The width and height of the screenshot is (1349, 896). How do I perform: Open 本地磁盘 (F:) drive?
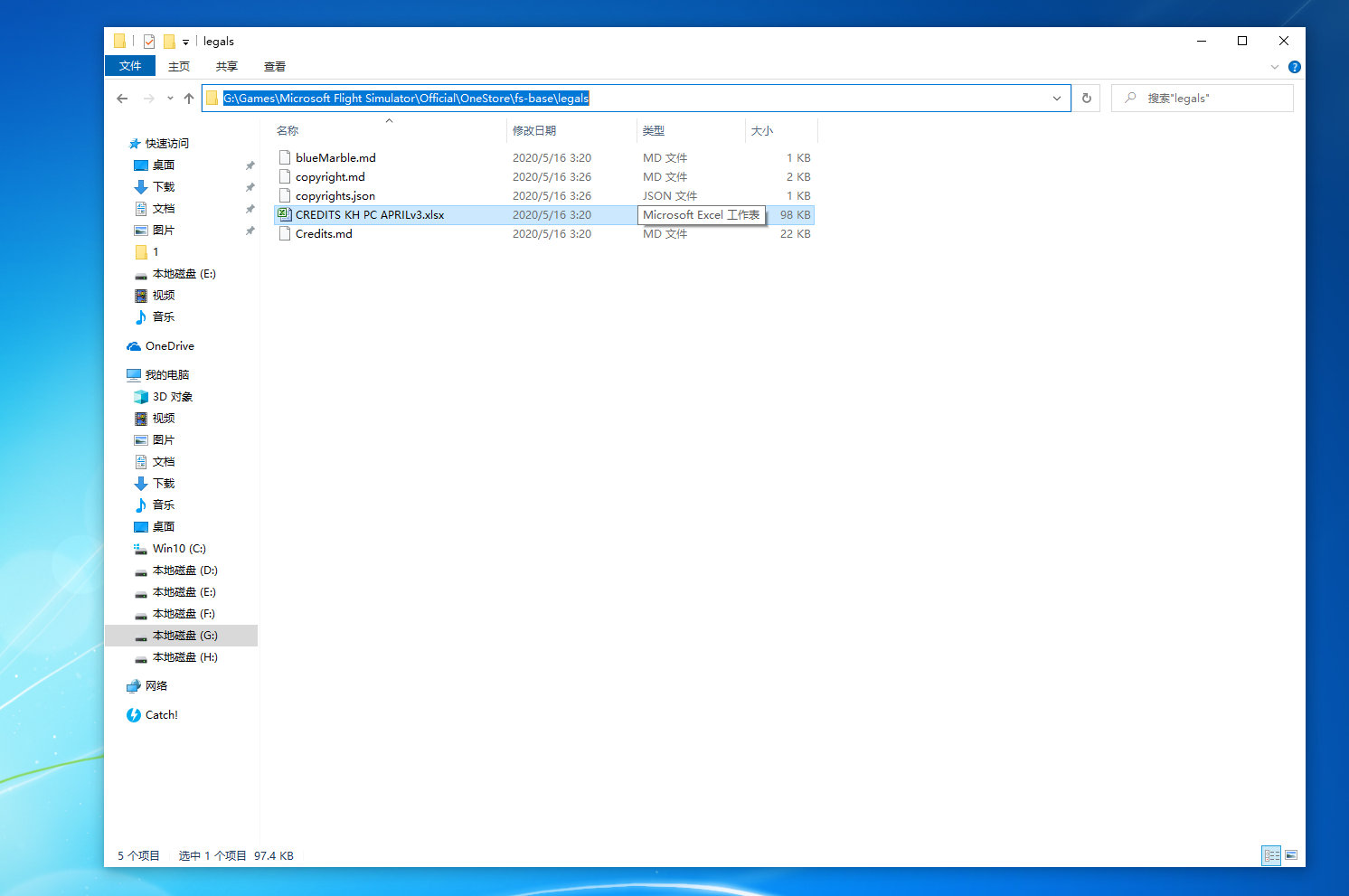tap(184, 614)
